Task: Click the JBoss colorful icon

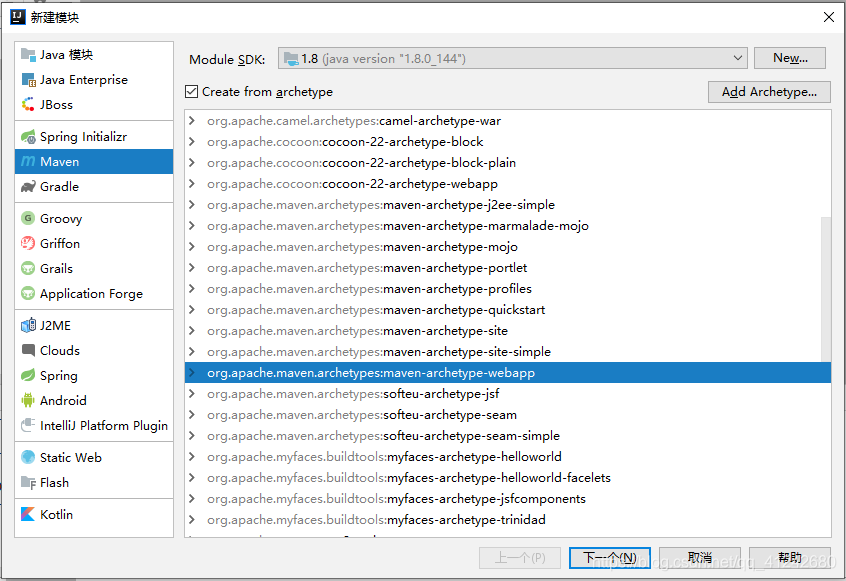Action: (x=28, y=105)
